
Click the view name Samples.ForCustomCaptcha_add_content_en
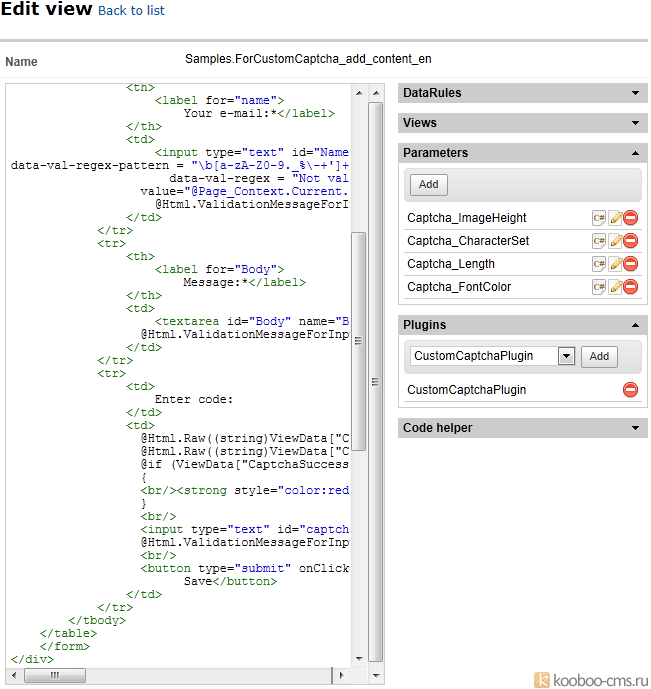[x=308, y=59]
